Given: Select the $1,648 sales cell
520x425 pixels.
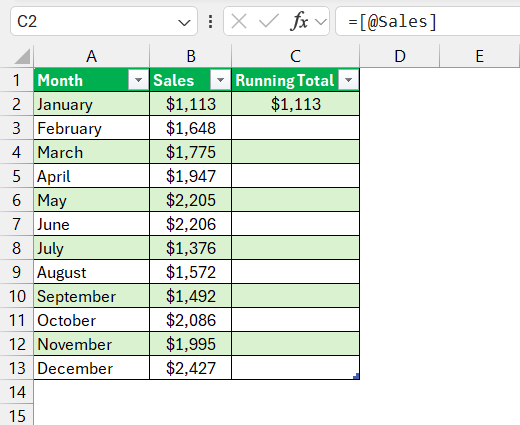Looking at the screenshot, I should point(191,128).
